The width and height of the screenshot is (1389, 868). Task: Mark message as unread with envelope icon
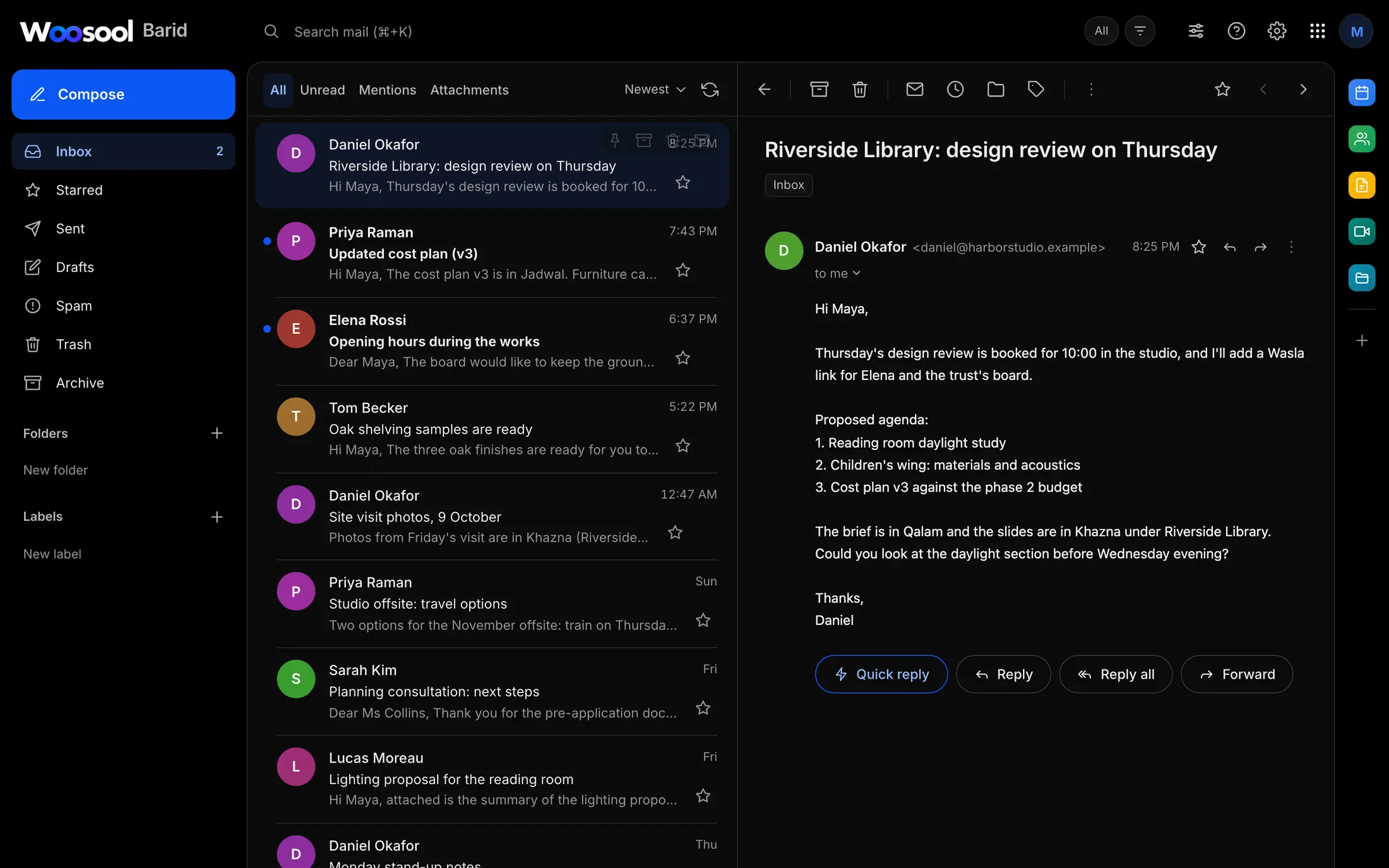coord(914,89)
